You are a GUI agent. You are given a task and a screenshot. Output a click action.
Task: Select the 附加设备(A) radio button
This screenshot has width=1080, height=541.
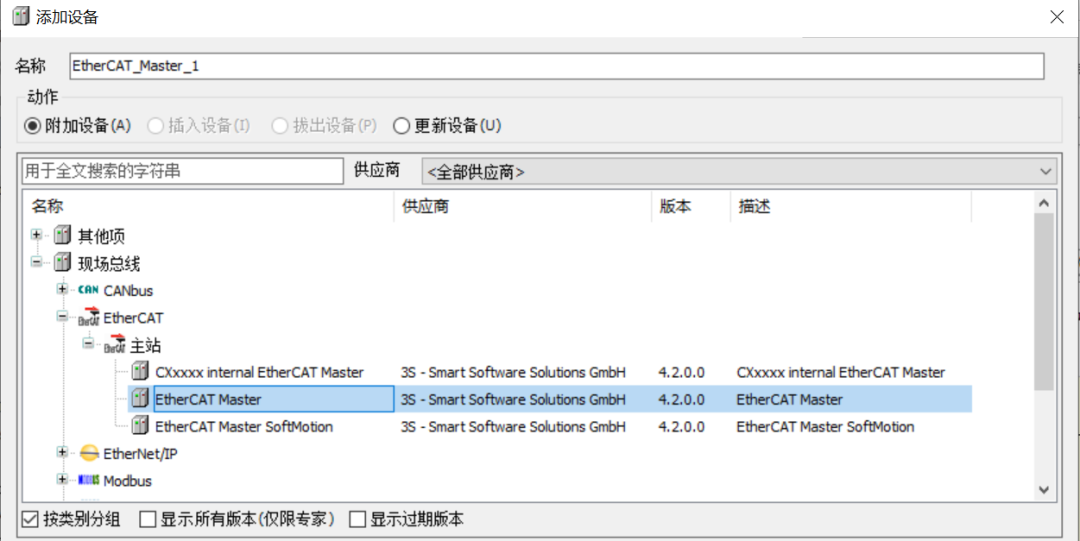click(x=31, y=126)
